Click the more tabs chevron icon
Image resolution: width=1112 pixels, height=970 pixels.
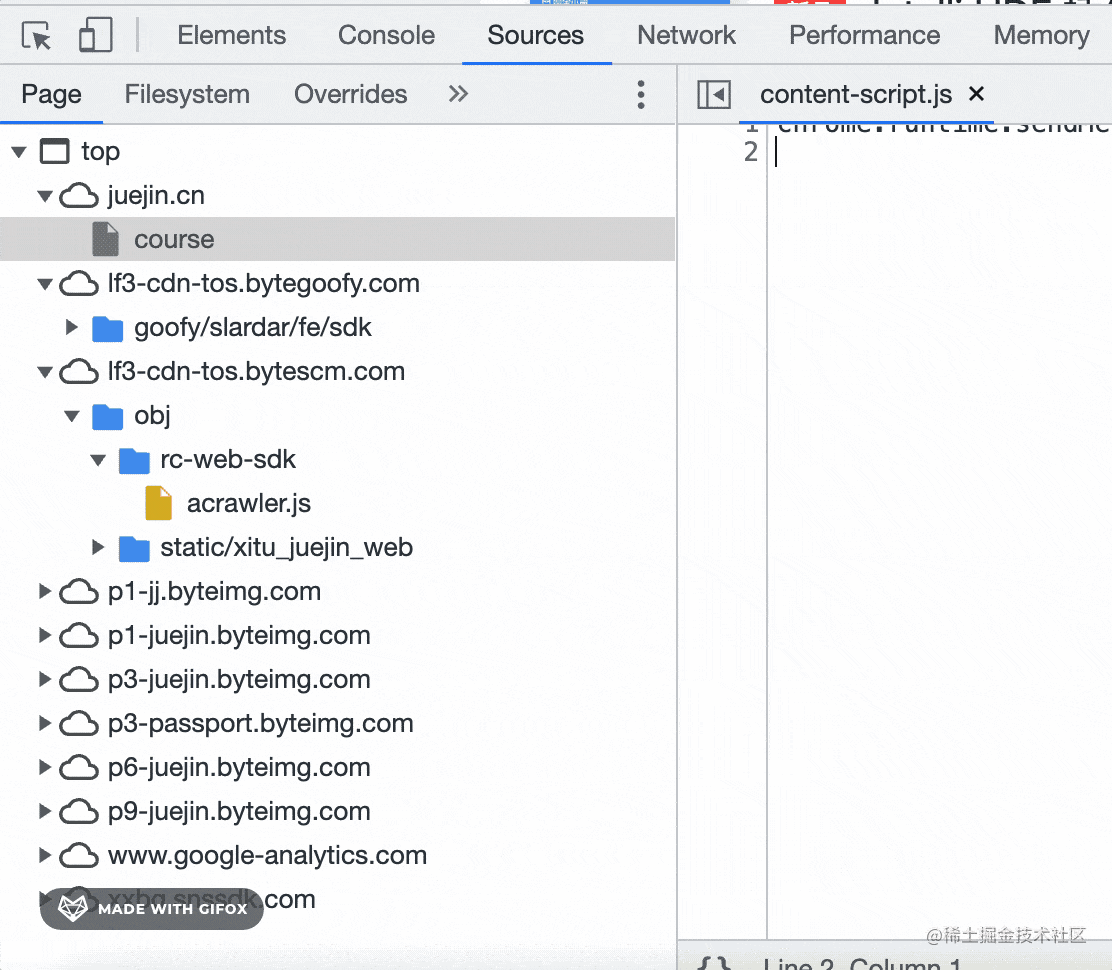458,94
